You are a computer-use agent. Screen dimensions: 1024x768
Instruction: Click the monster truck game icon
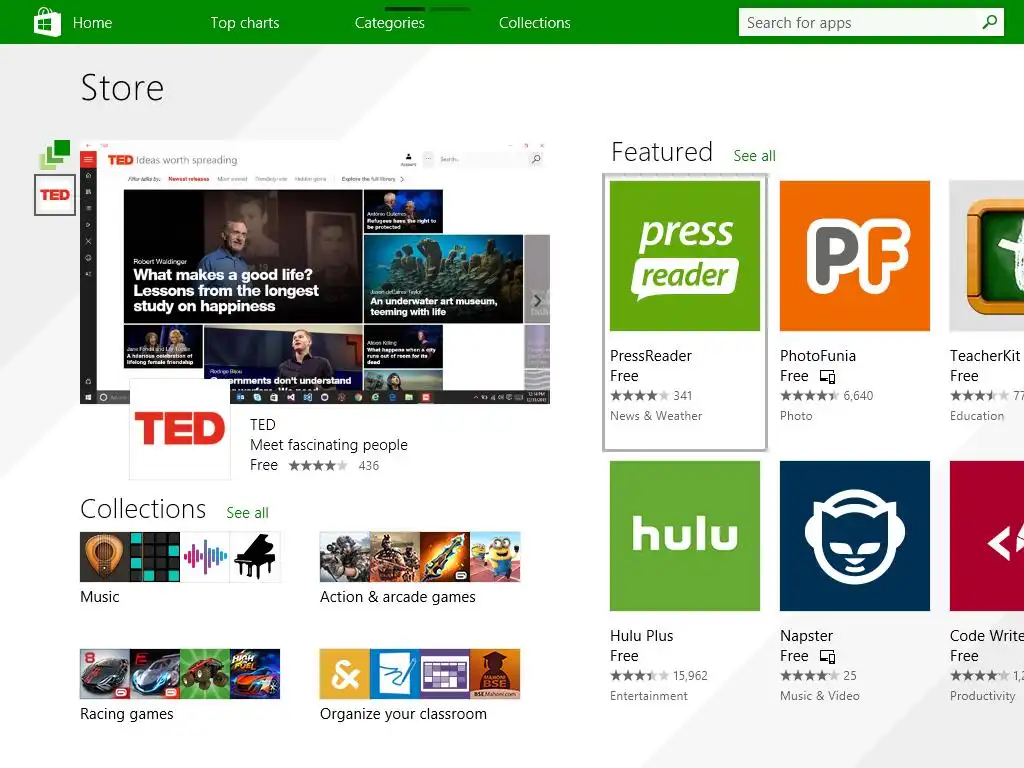click(205, 674)
